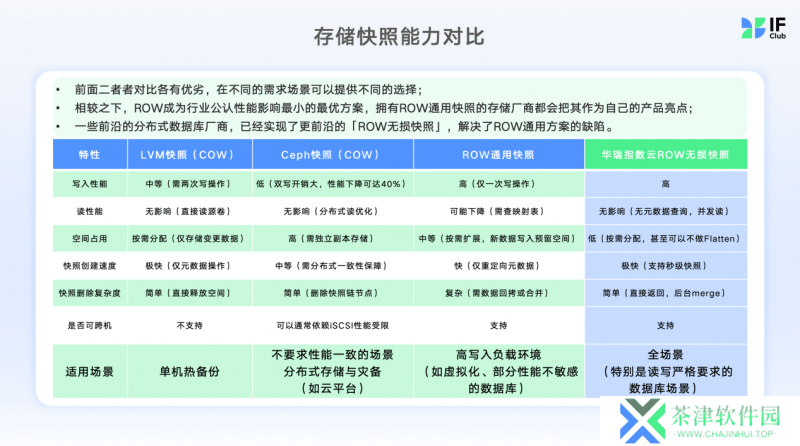Click the '快照删除复杂度' row label
This screenshot has height=446, width=800.
click(x=90, y=293)
